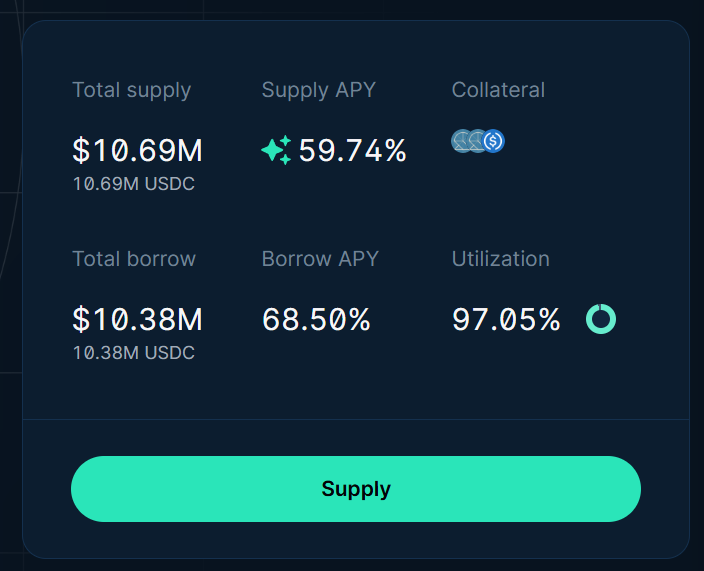Click the 68.50% borrow APY value
The width and height of the screenshot is (704, 571).
tap(316, 320)
